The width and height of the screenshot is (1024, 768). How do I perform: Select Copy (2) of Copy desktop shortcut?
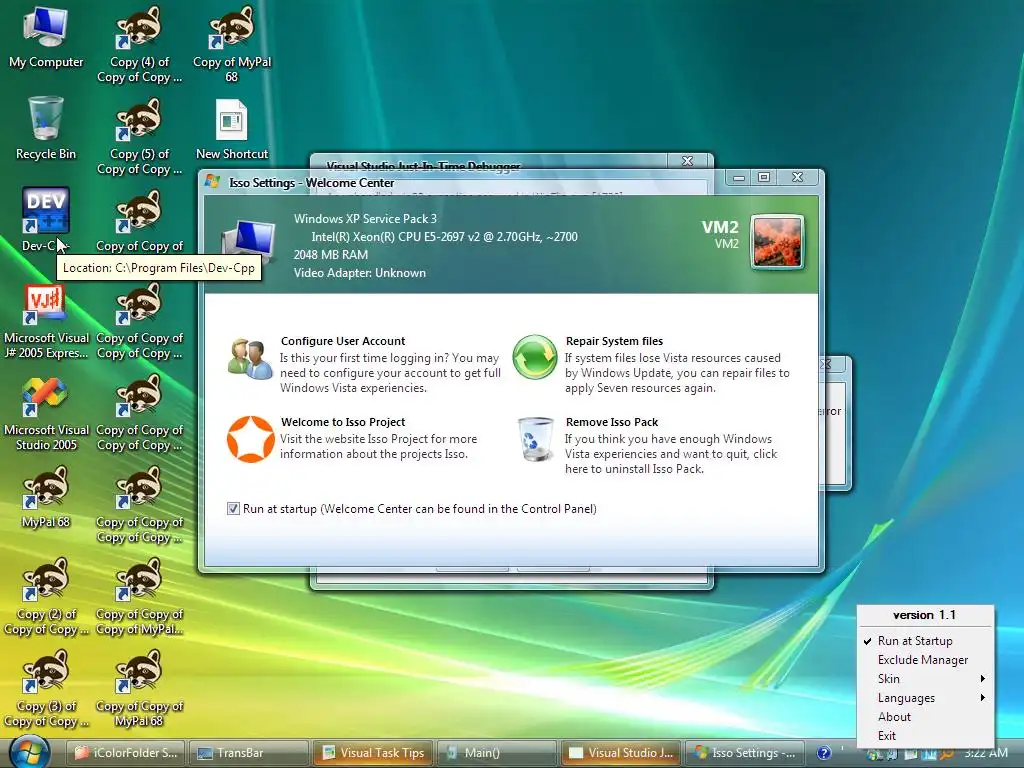(x=46, y=597)
